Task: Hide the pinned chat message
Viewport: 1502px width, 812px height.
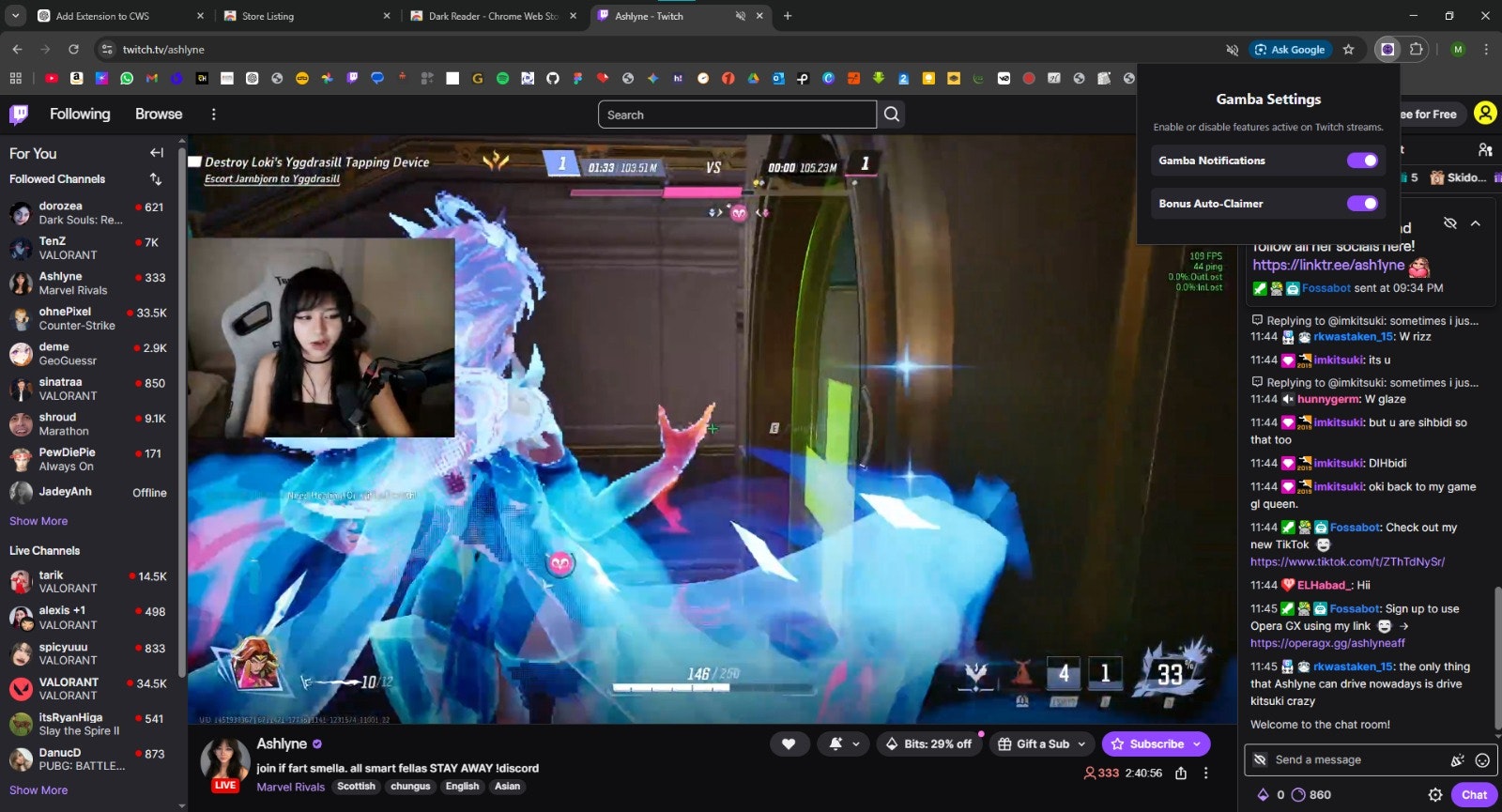Action: pos(1450,223)
